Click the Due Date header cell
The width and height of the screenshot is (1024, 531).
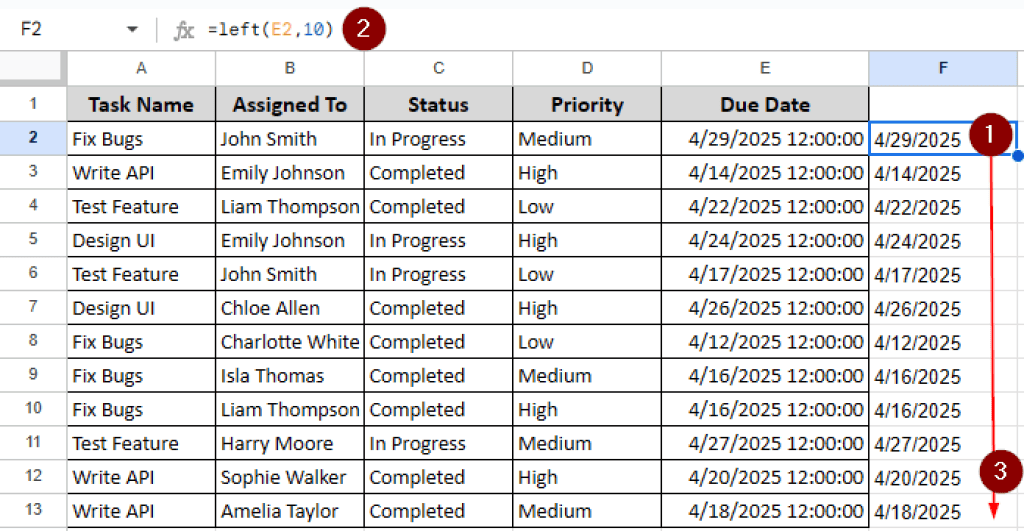tap(765, 104)
